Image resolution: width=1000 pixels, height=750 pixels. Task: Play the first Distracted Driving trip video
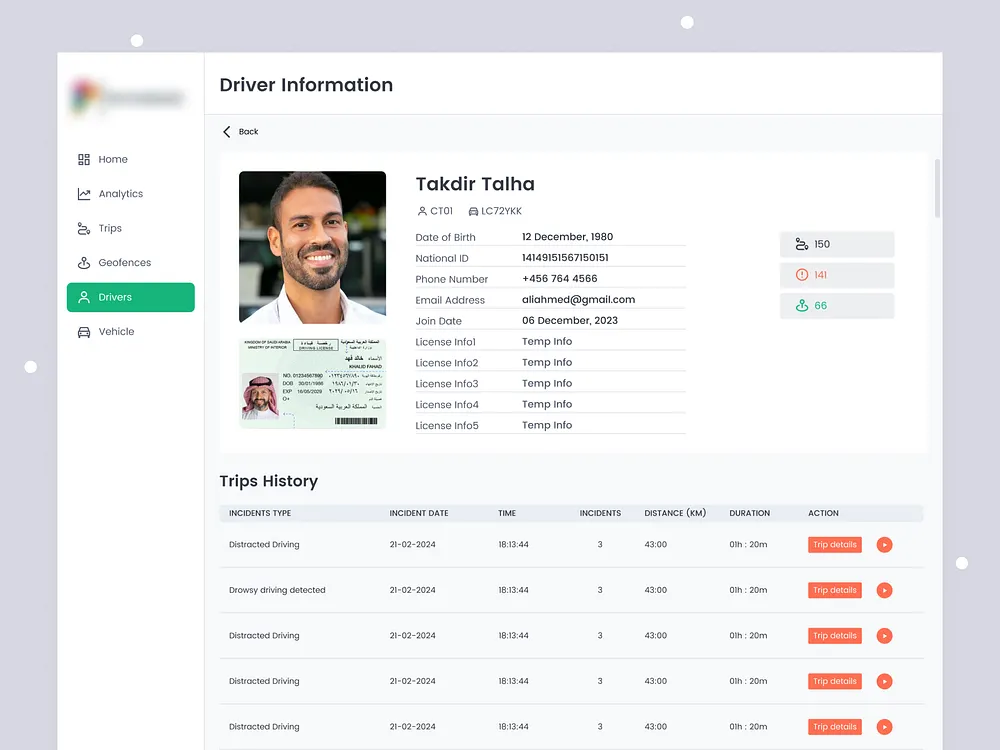pos(884,545)
